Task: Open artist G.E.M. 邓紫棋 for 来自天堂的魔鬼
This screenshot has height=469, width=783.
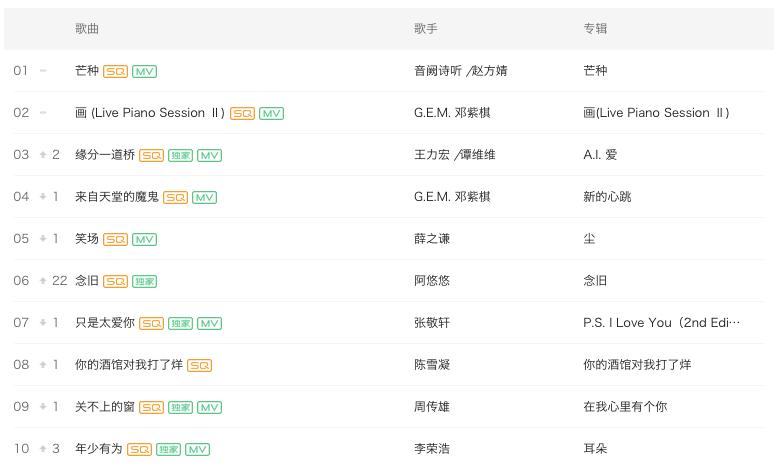Action: (x=452, y=197)
